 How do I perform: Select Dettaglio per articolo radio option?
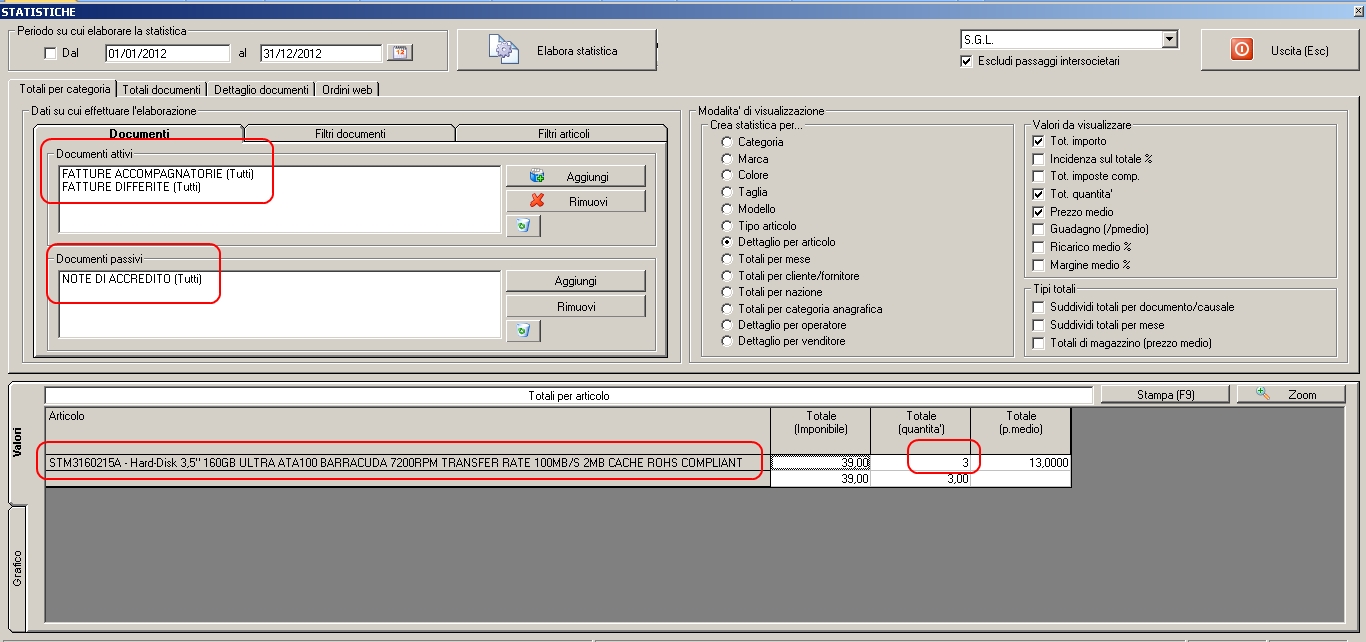pyautogui.click(x=727, y=242)
